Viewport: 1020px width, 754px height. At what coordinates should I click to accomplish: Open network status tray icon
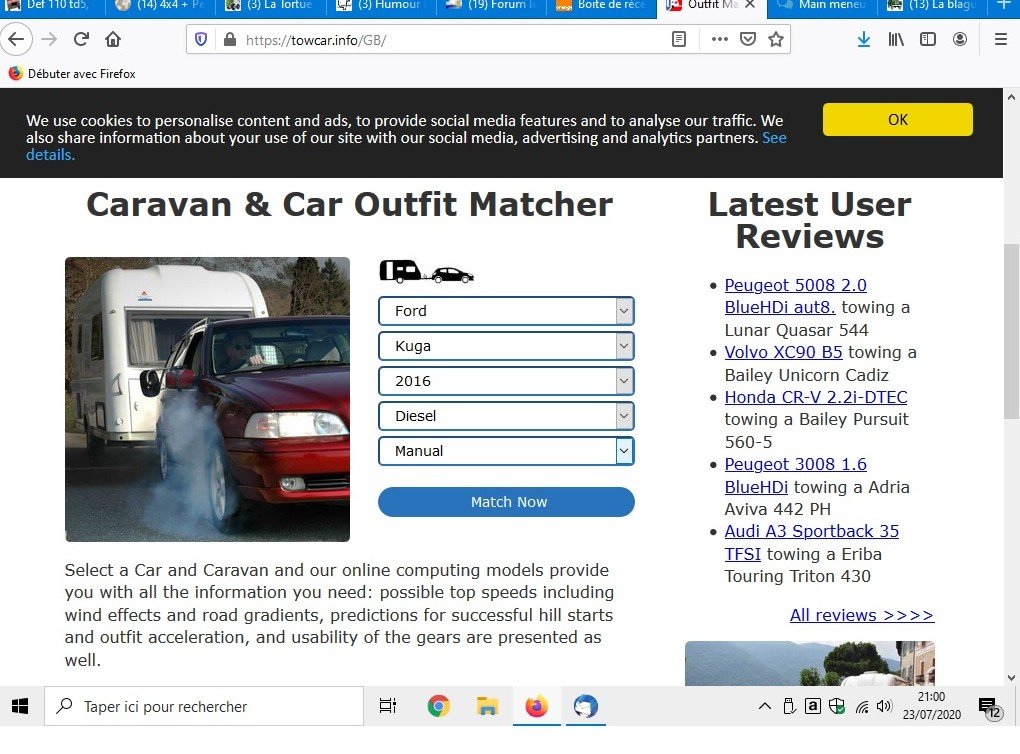[x=862, y=707]
